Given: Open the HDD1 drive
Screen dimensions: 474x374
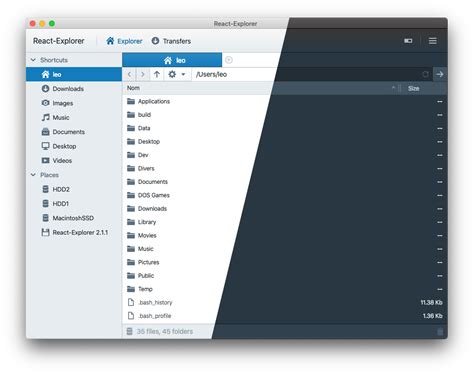Looking at the screenshot, I should click(x=74, y=204).
